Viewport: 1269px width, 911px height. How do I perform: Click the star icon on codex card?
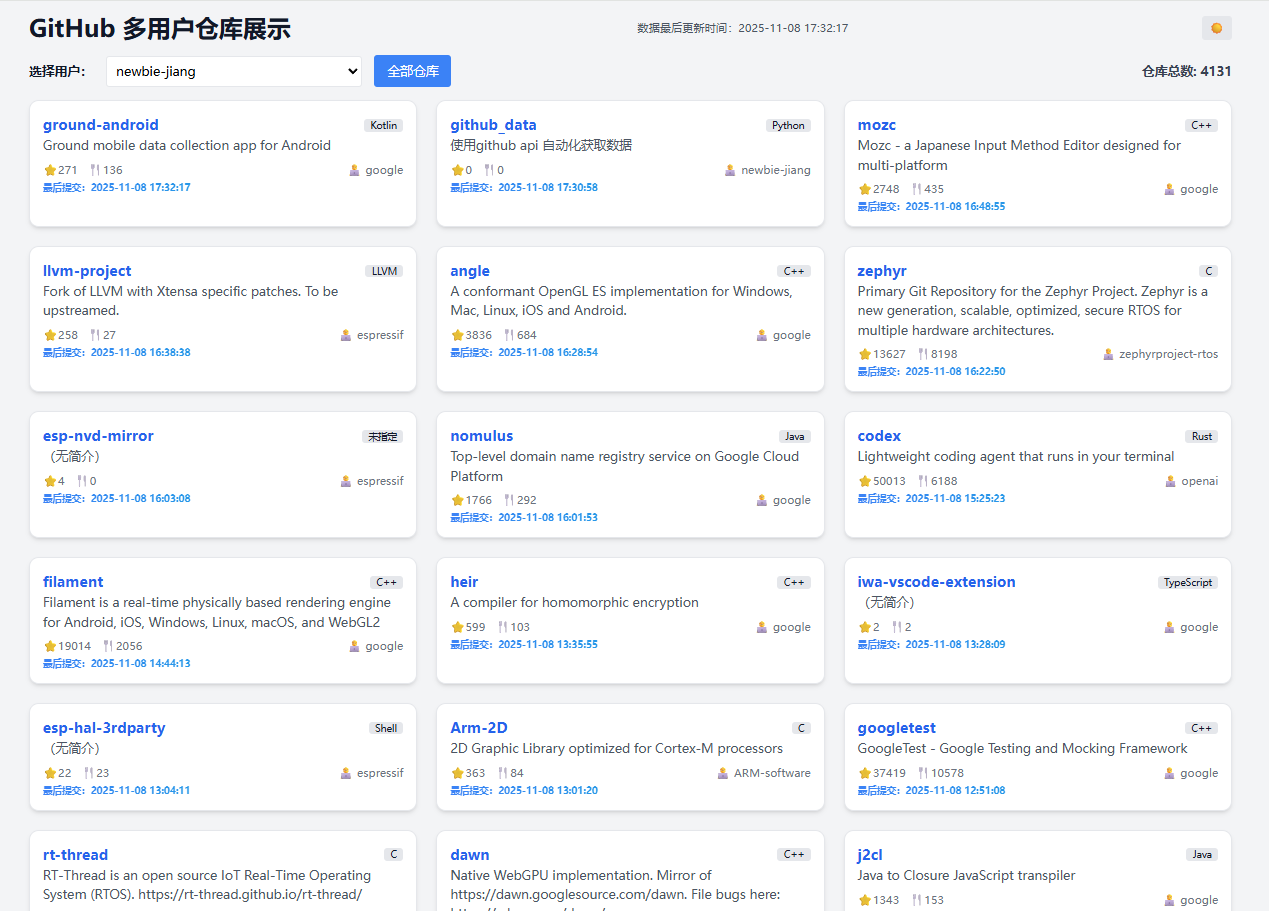pyautogui.click(x=865, y=481)
